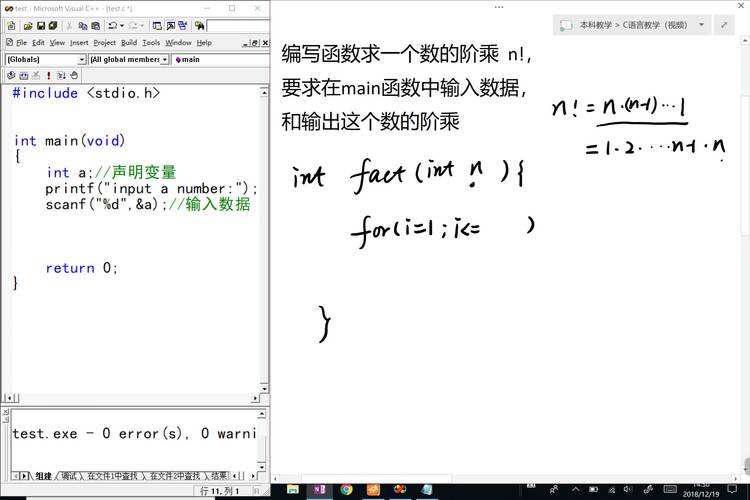Click the output pane scroll down arrow
The image size is (750, 500).
(262, 466)
